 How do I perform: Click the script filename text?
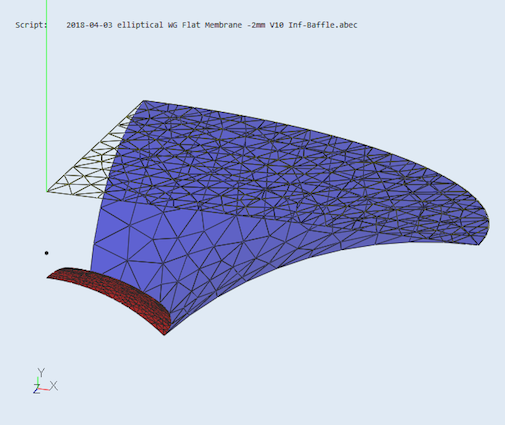click(212, 25)
